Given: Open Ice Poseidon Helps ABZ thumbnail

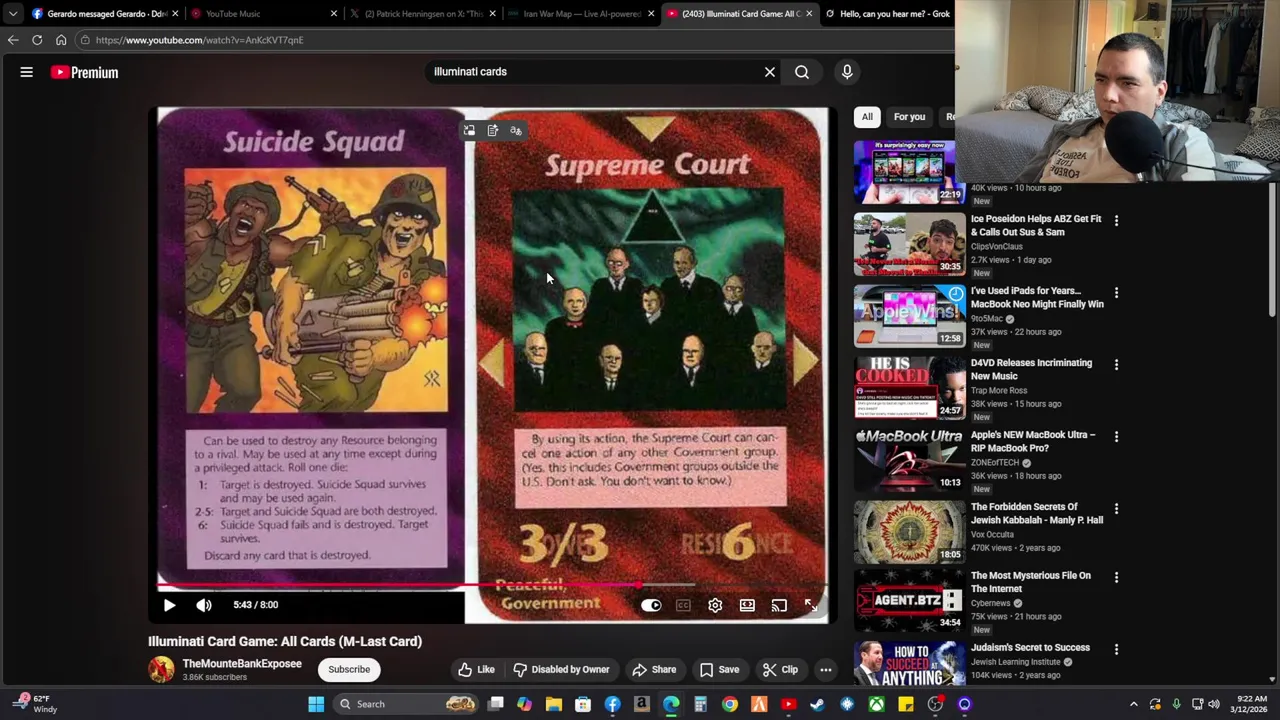Looking at the screenshot, I should (x=909, y=244).
